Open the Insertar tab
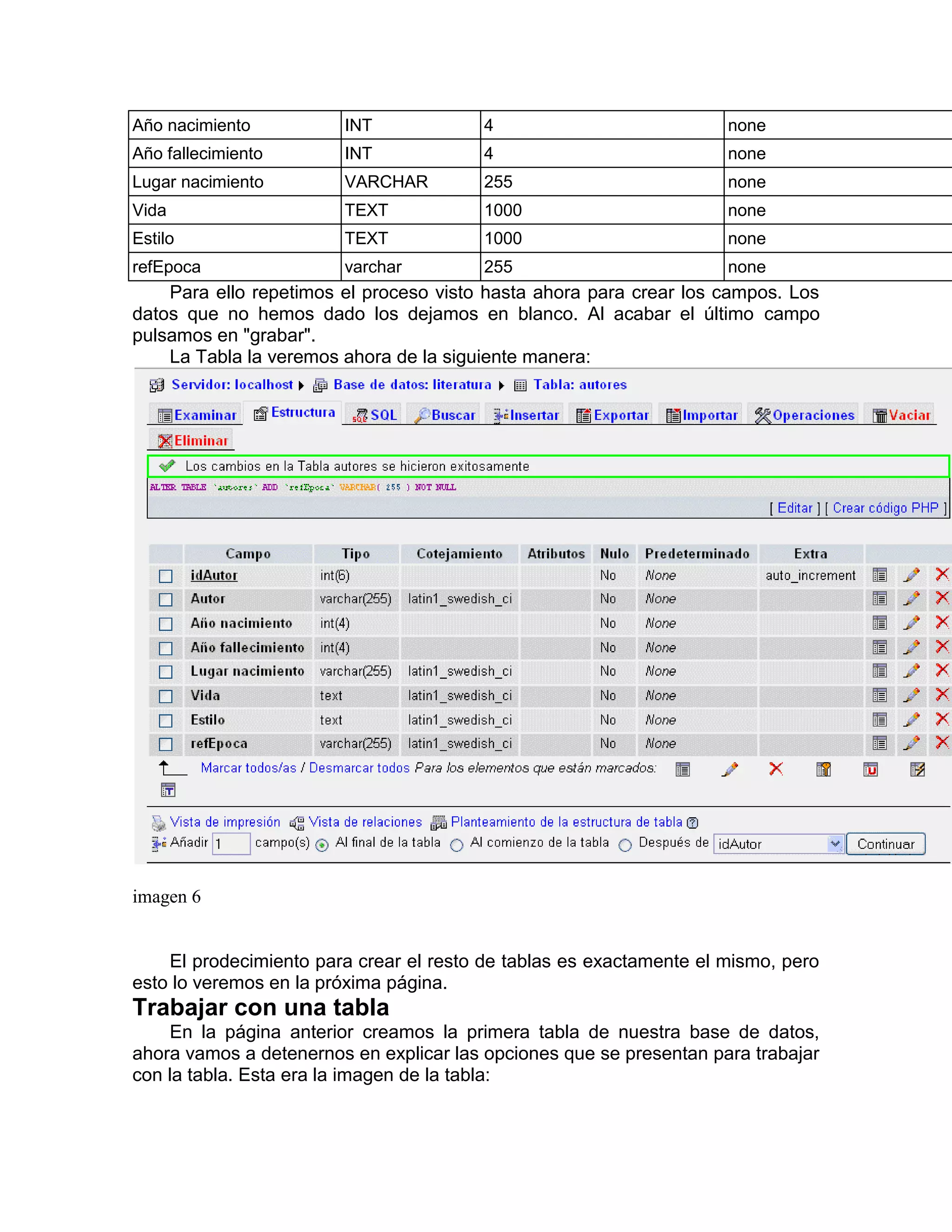Screen dimensions: 952x1232 pos(525,415)
